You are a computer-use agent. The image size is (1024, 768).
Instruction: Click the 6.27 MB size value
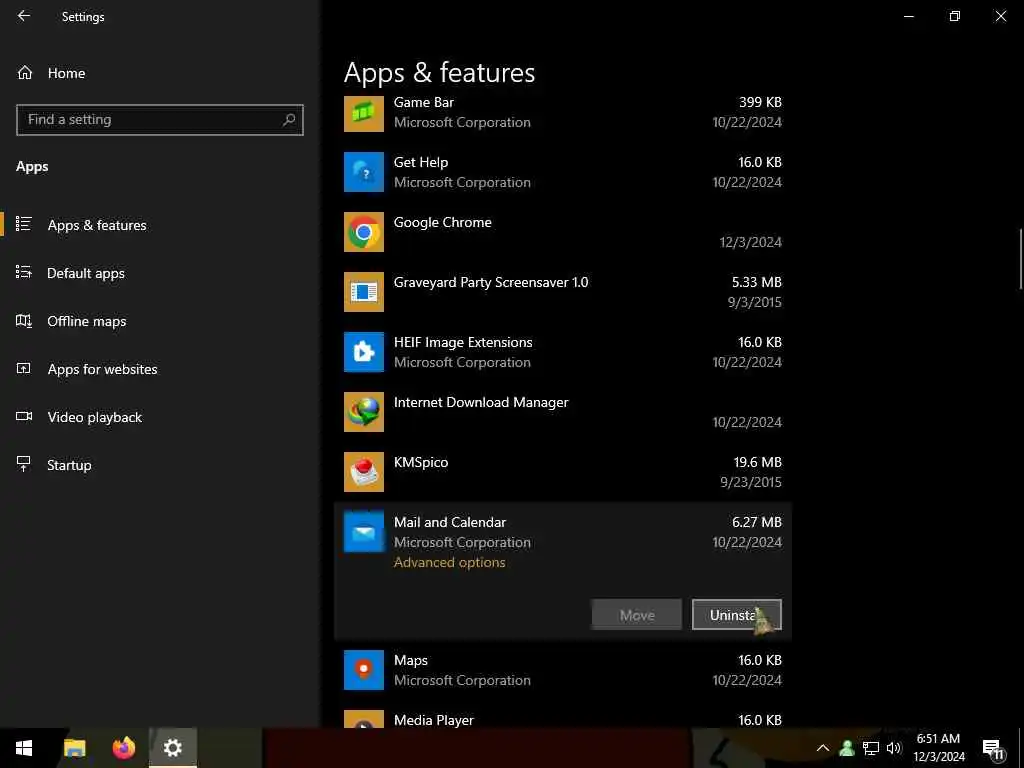tap(757, 522)
